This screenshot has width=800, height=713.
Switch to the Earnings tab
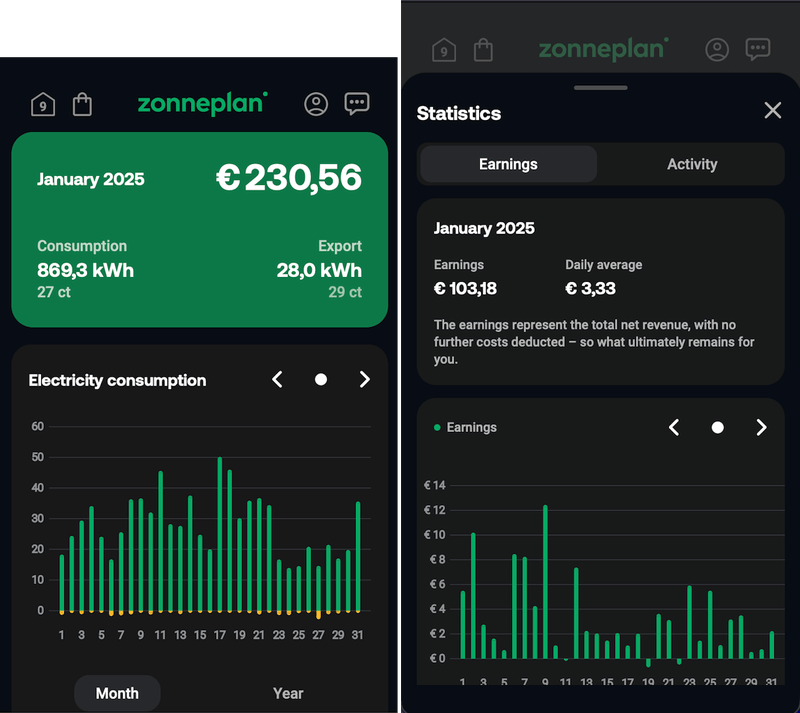[x=508, y=164]
